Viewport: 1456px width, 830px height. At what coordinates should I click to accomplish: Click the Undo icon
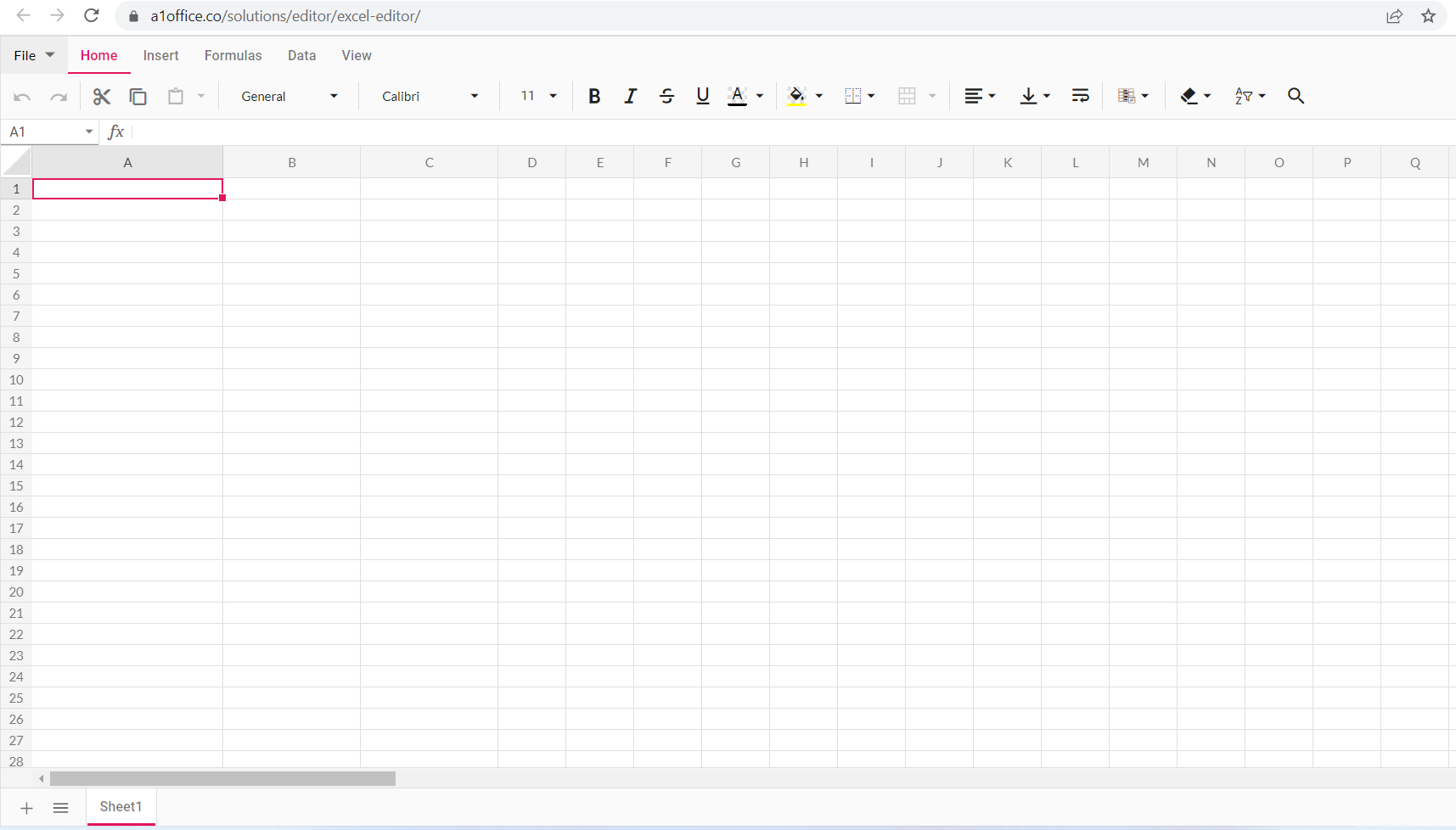tap(22, 96)
